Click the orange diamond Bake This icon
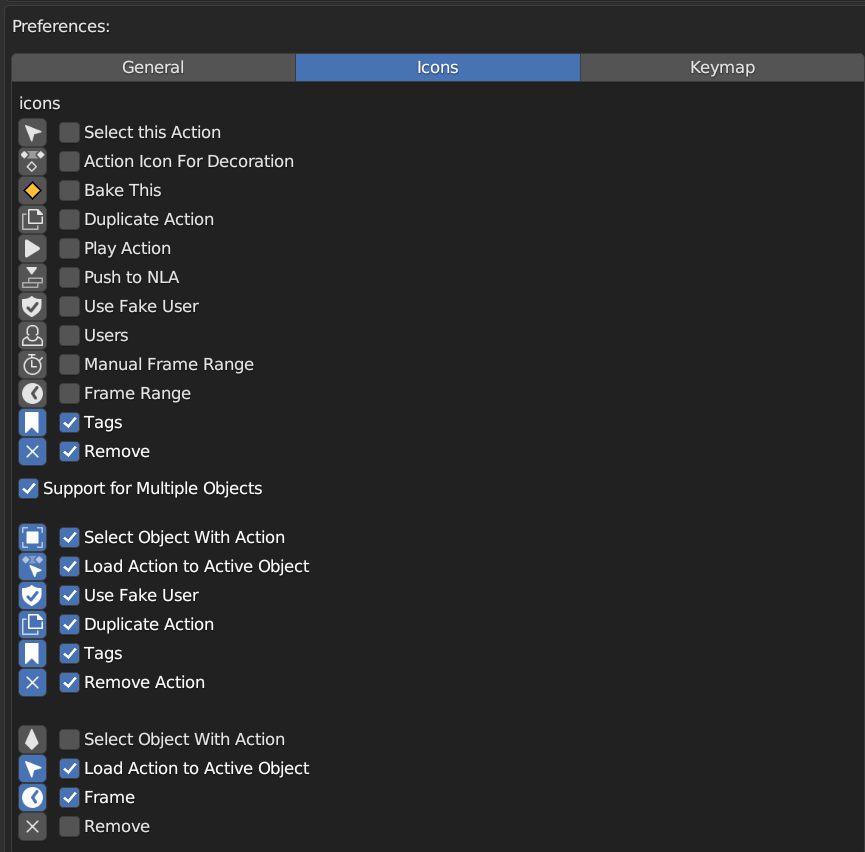 [x=33, y=191]
